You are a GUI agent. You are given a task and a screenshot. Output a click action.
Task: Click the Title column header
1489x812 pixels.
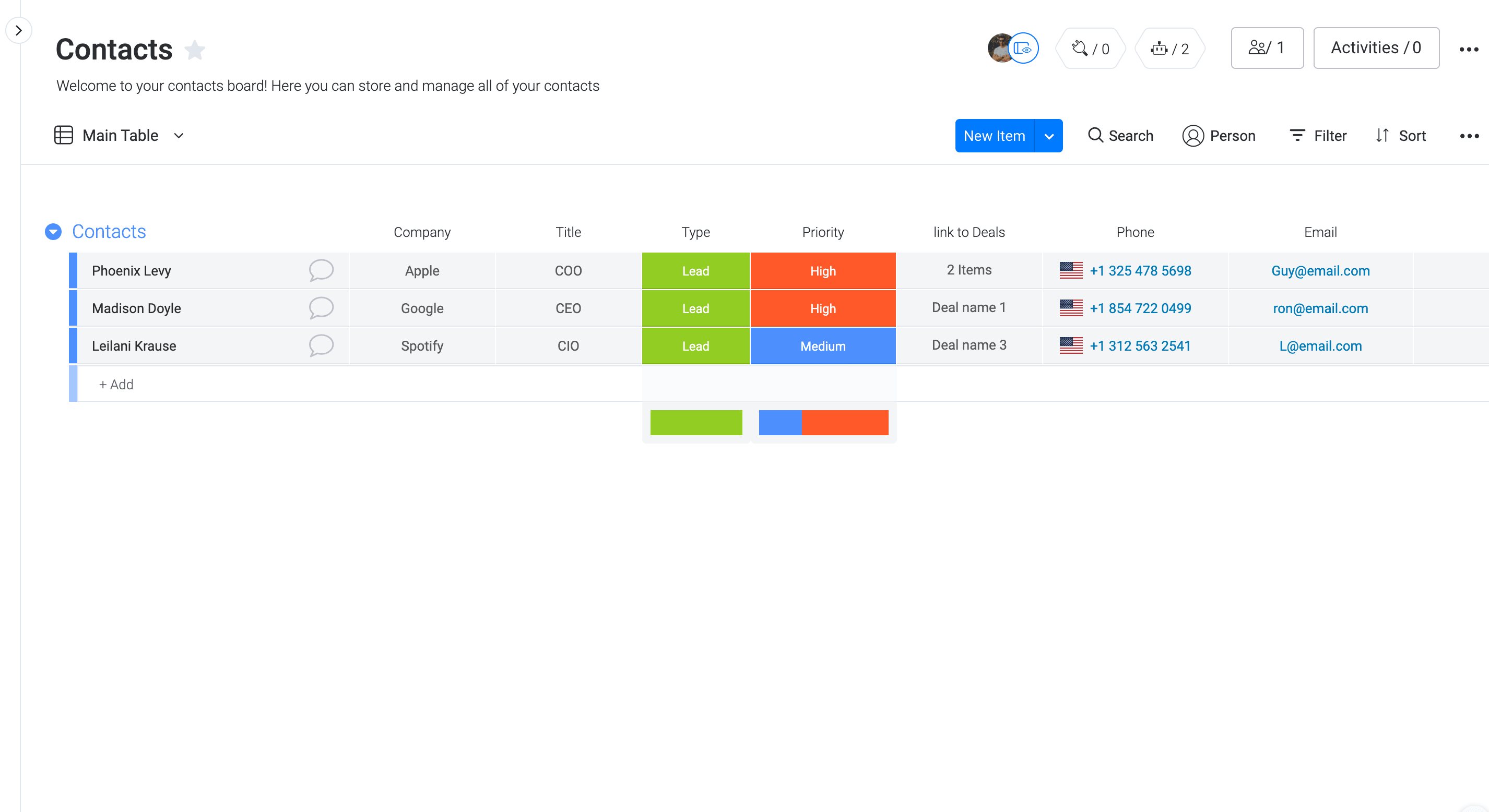568,232
